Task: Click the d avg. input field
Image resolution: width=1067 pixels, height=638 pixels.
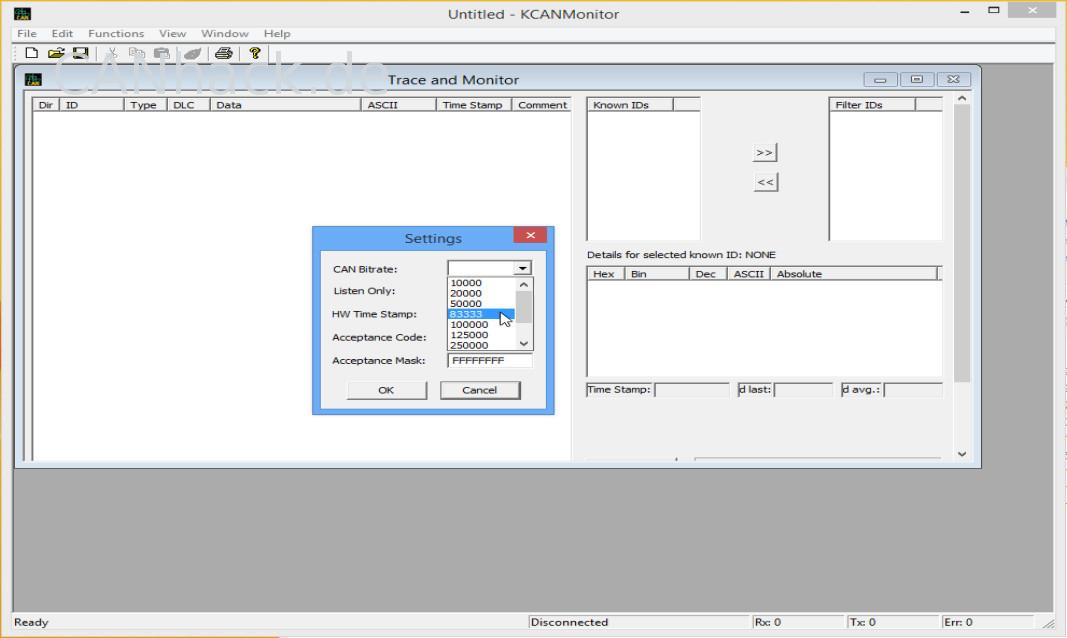Action: pos(913,390)
